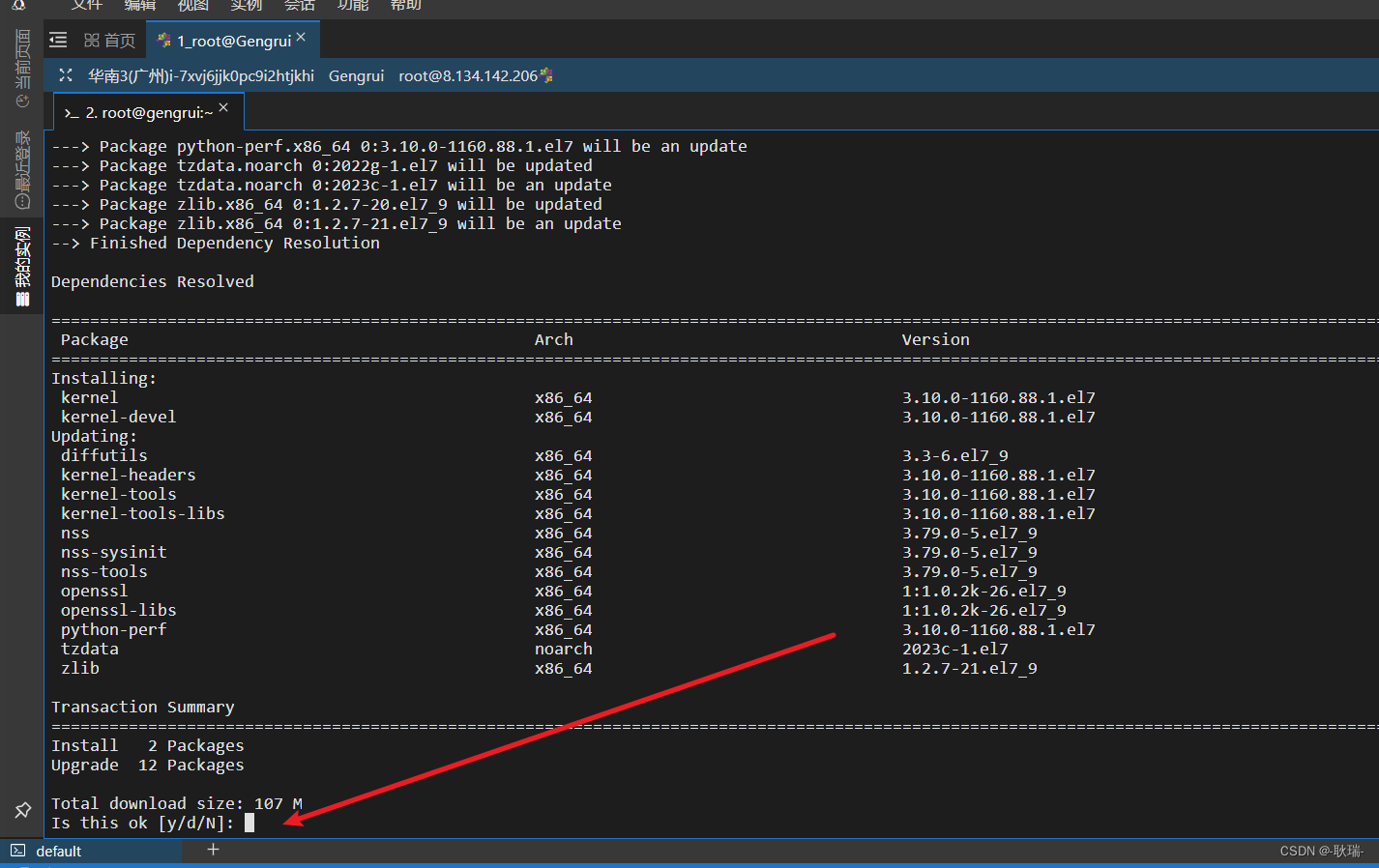The width and height of the screenshot is (1379, 868).
Task: Open the 文件 menu
Action: pos(86,5)
